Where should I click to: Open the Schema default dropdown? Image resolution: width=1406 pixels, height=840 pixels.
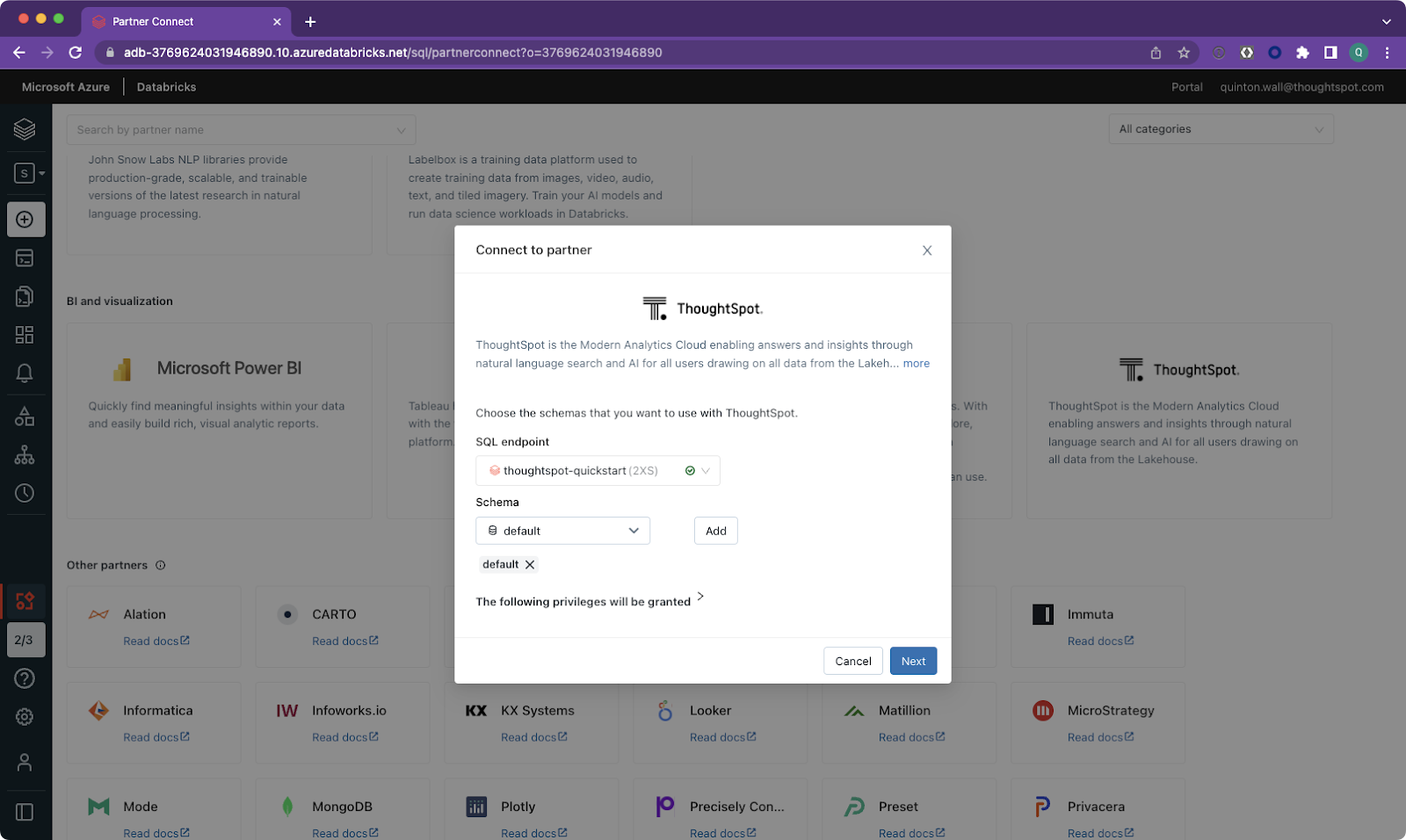[x=562, y=531]
